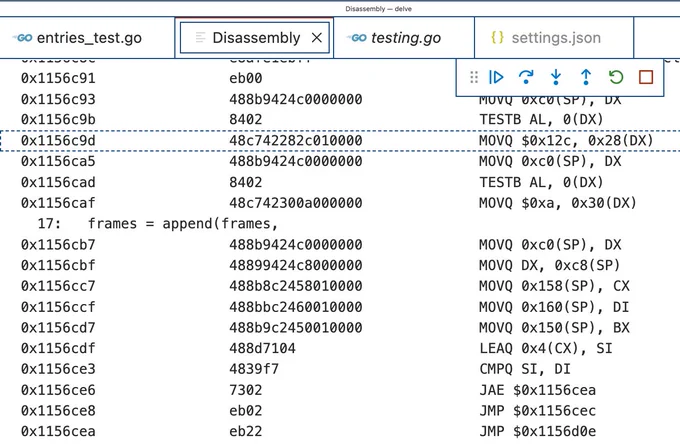Screen dimensions: 680x445
Task: Select address 0x1156cd7
Action: click(58, 327)
